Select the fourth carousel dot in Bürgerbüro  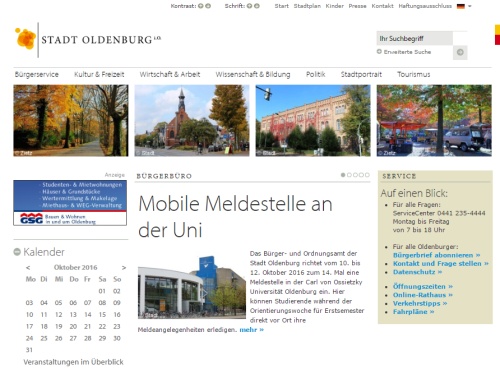coord(361,175)
